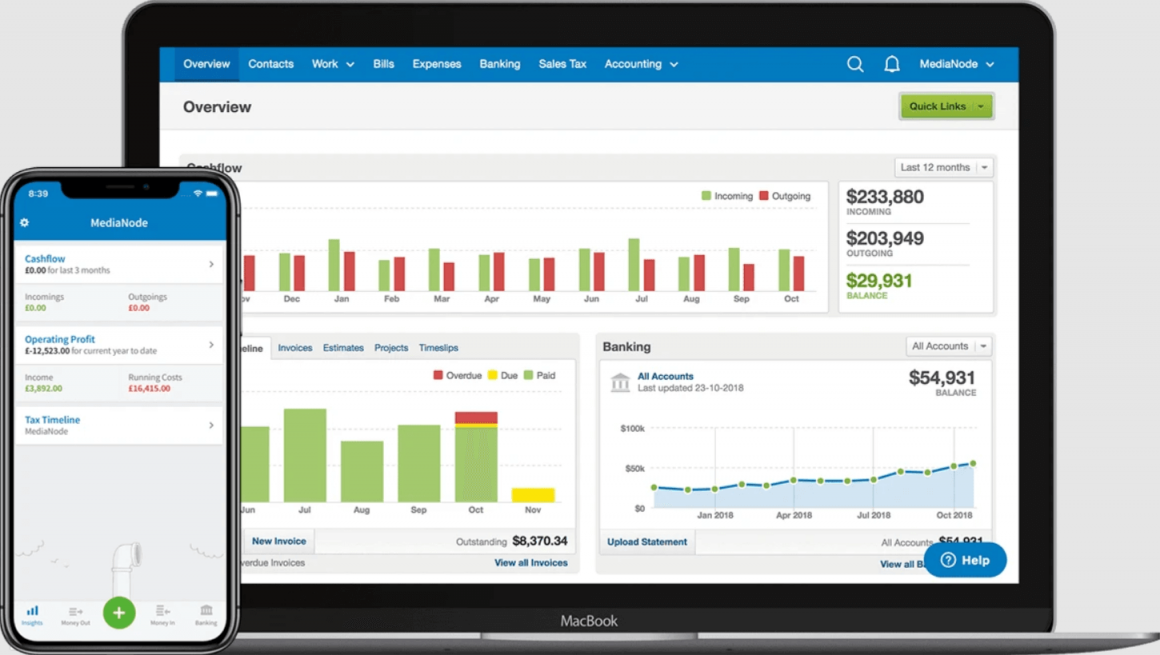The width and height of the screenshot is (1160, 655).
Task: Tap the green plus button on the phone
Action: coord(119,613)
